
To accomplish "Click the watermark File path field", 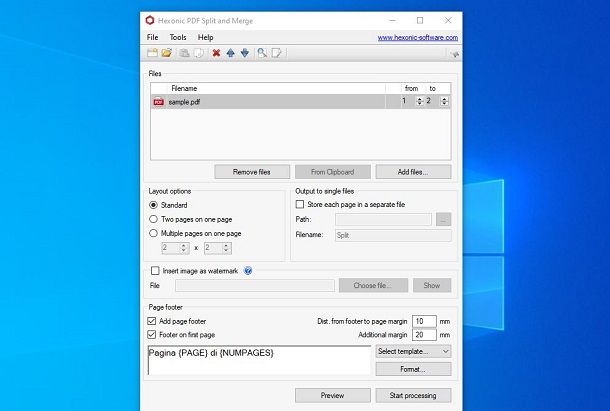I will (255, 285).
